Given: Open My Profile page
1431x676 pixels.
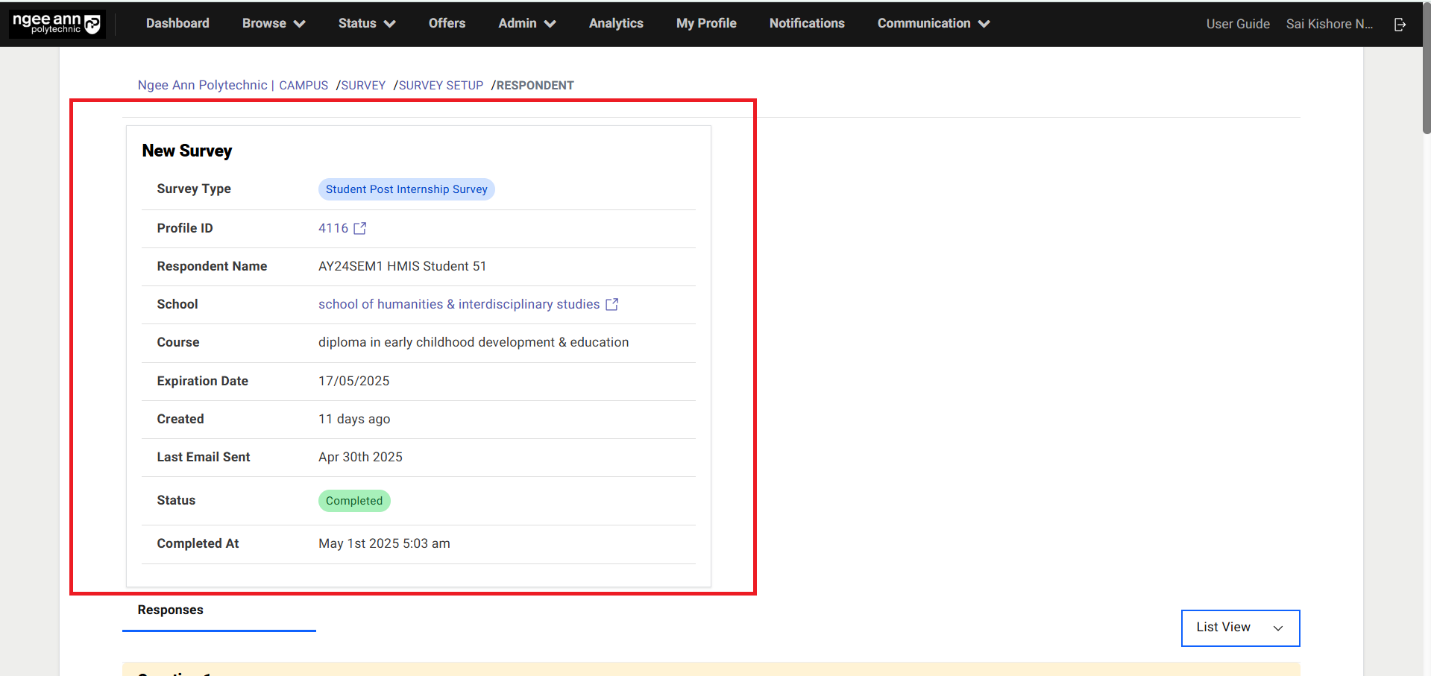Looking at the screenshot, I should 706,23.
